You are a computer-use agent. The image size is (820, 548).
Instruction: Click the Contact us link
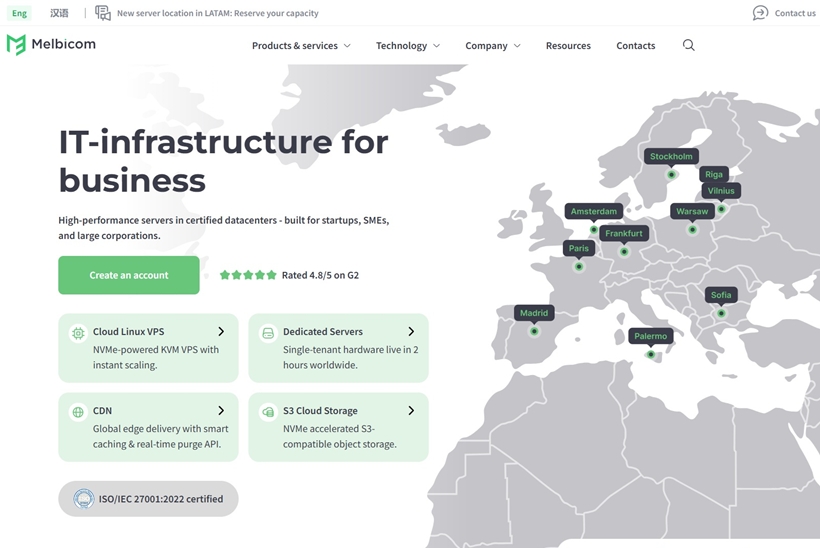[795, 13]
